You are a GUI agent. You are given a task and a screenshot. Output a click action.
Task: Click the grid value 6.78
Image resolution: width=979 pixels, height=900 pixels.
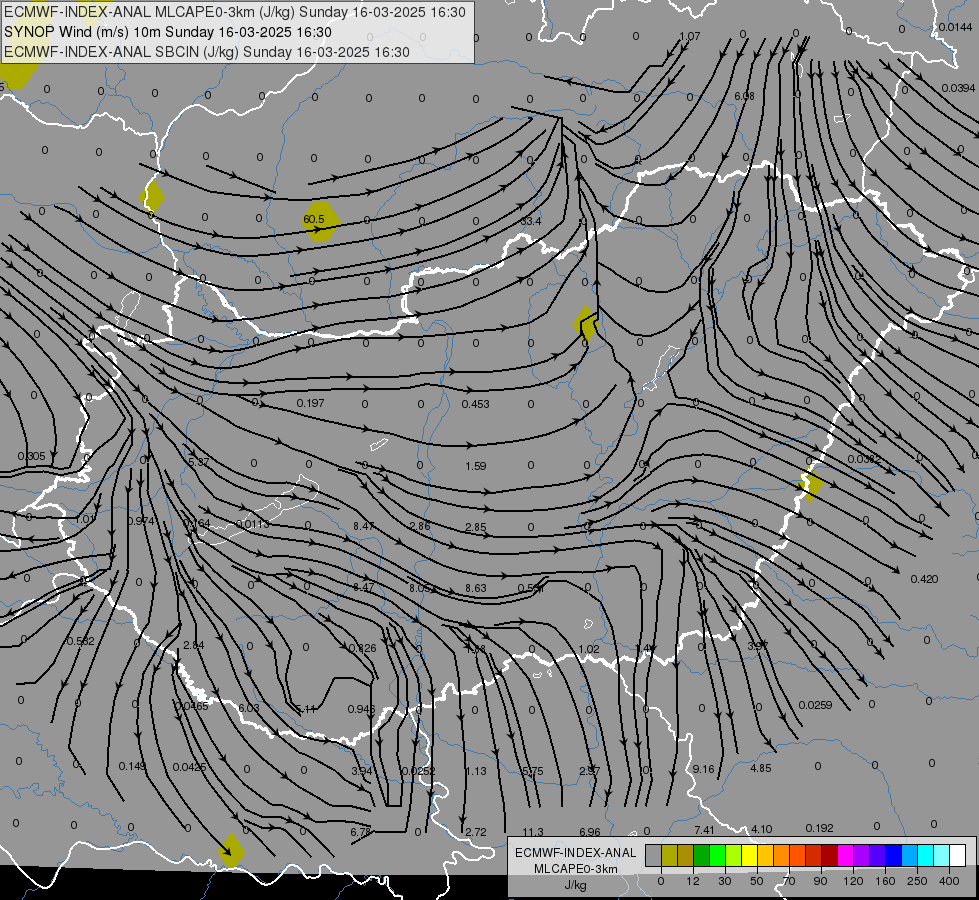(361, 832)
